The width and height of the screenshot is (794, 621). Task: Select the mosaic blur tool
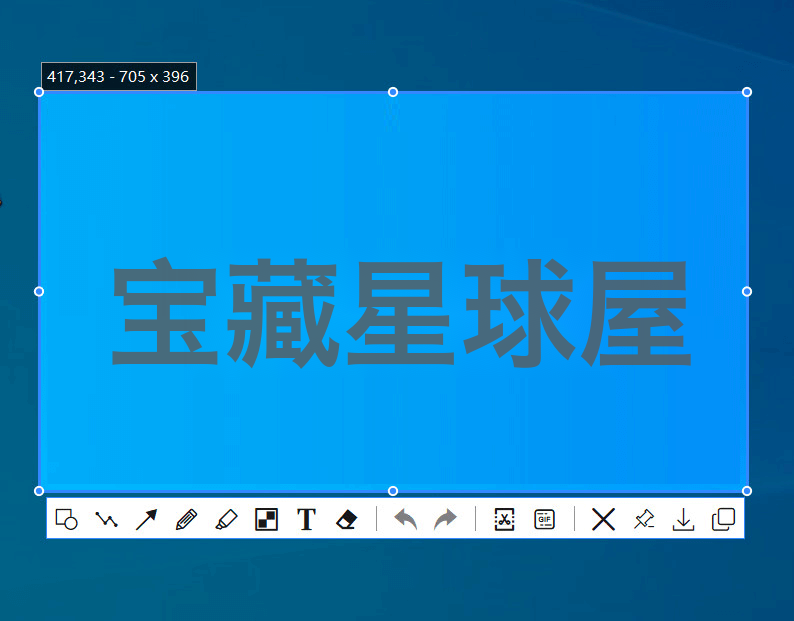pyautogui.click(x=266, y=519)
